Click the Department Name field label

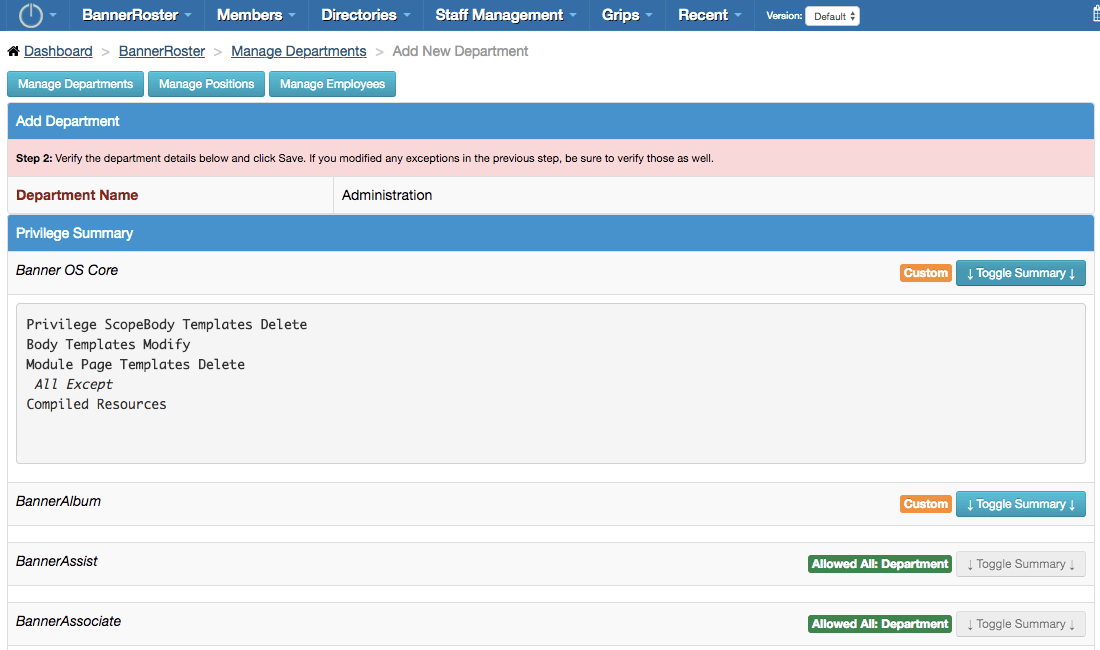(77, 196)
